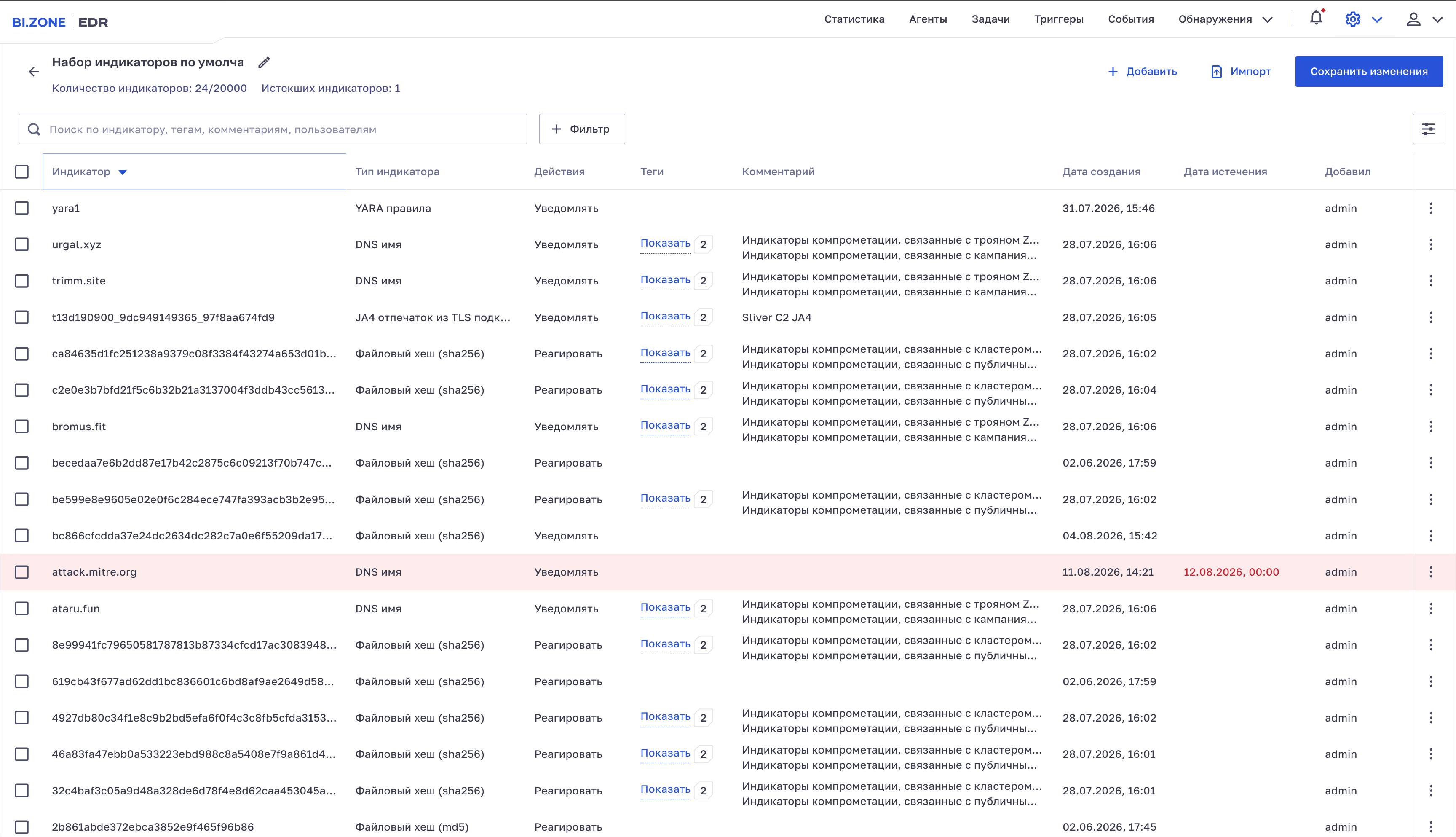Check the yara1 row checkbox

[x=22, y=208]
